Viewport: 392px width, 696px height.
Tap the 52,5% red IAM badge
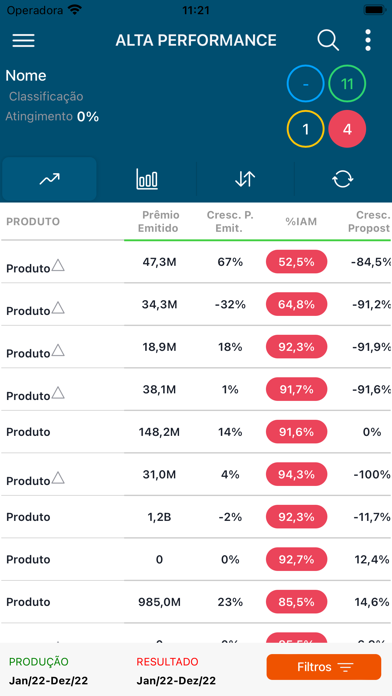coord(297,262)
